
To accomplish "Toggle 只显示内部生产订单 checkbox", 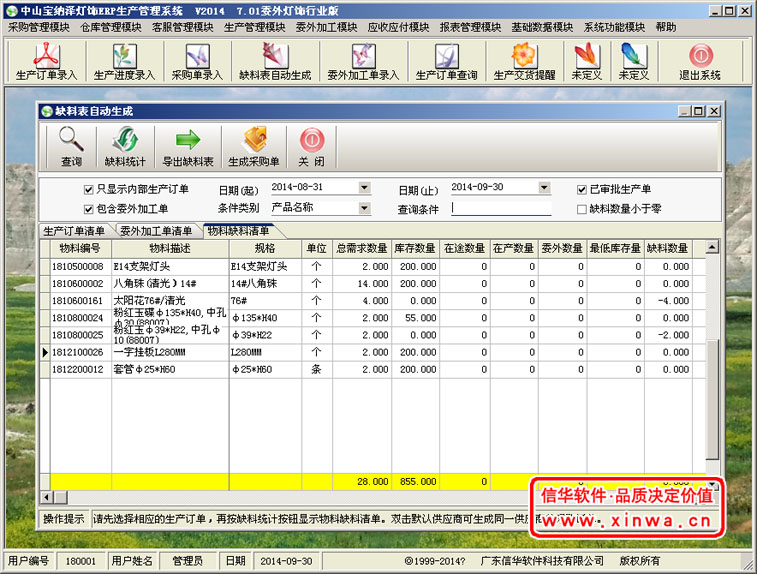I will [89, 189].
